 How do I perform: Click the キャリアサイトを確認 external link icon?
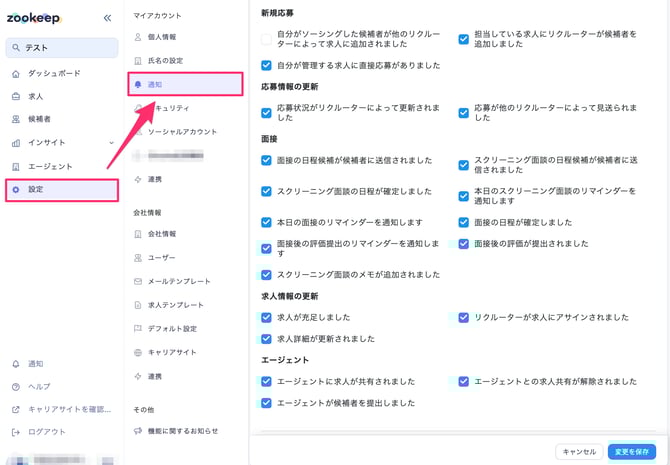[16, 409]
